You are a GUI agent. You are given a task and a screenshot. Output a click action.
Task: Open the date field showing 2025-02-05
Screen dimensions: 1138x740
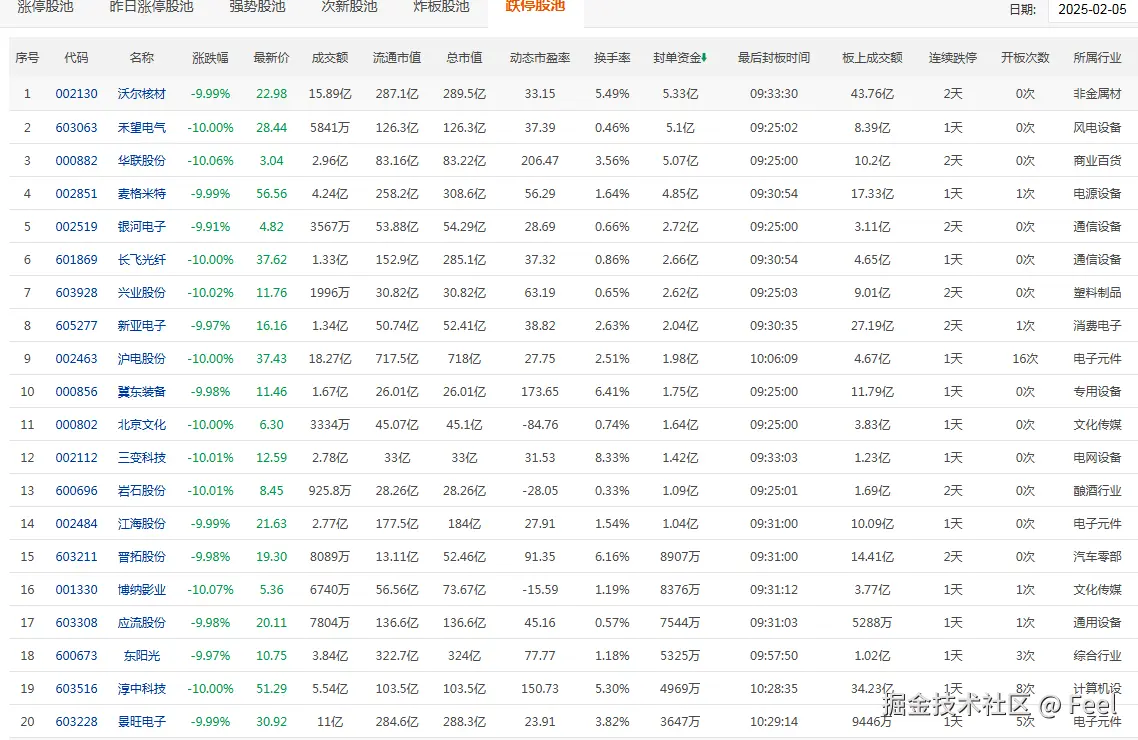click(x=1091, y=10)
